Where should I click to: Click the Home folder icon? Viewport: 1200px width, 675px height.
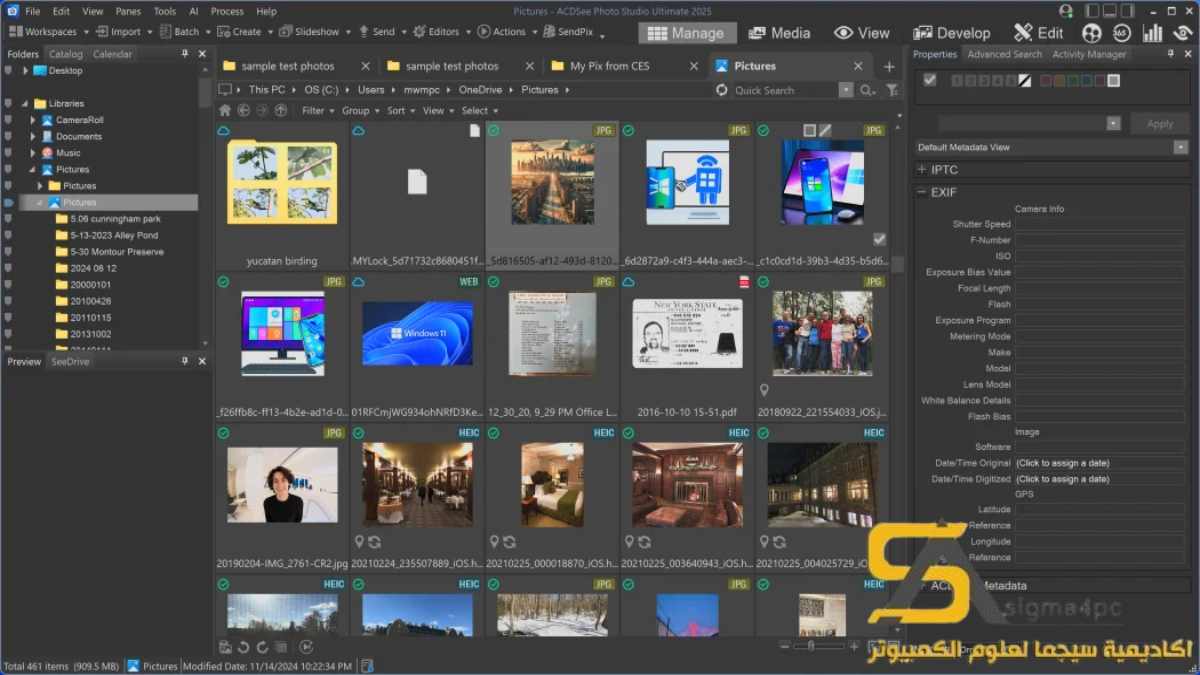pyautogui.click(x=225, y=110)
